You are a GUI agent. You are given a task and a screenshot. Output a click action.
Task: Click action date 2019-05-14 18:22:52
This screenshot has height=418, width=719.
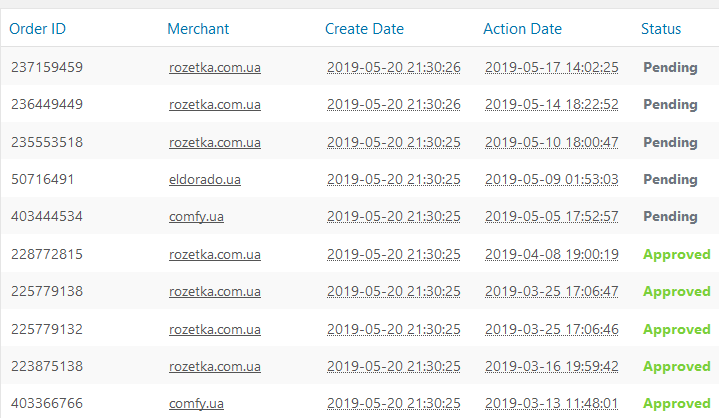tap(552, 104)
